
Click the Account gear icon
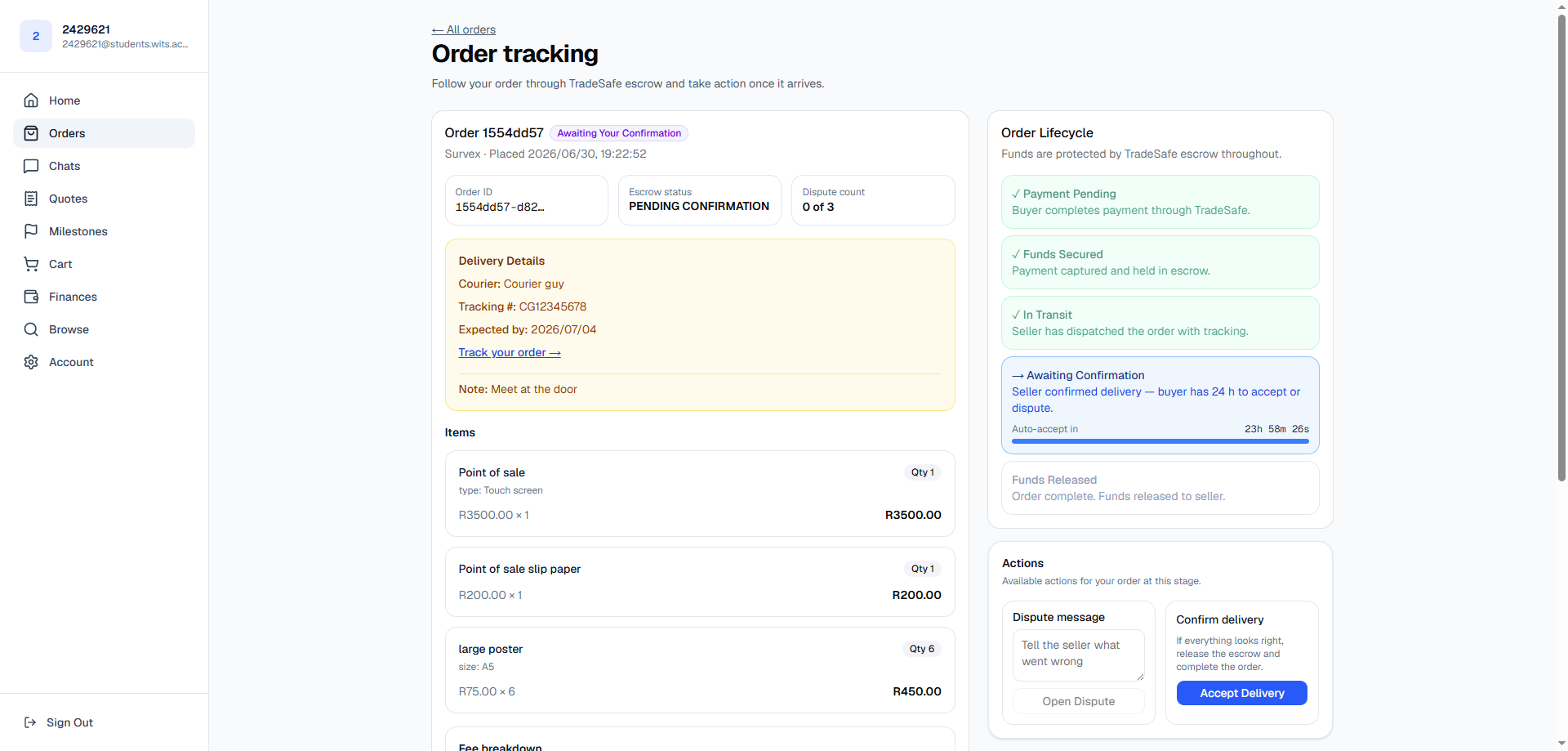(x=31, y=362)
